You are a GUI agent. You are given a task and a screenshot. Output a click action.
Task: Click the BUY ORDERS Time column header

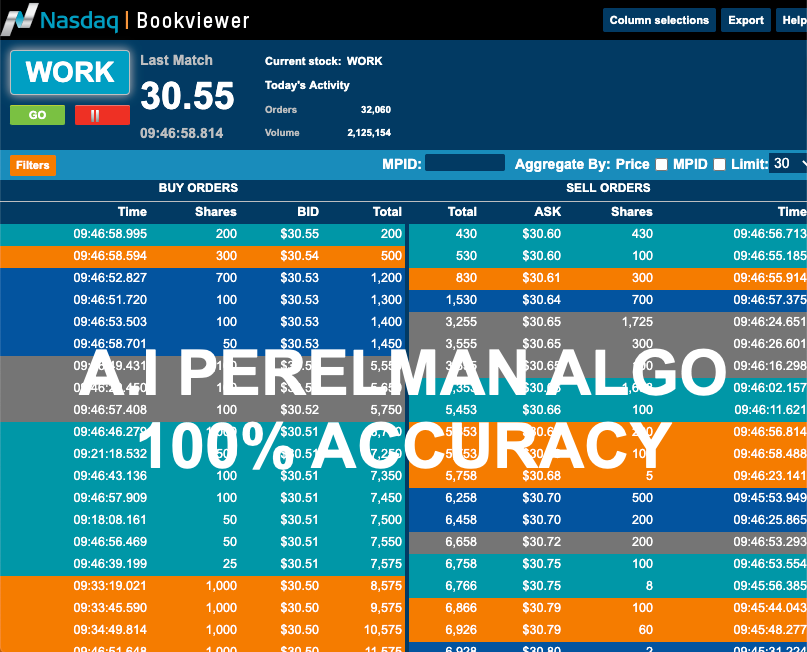(132, 212)
